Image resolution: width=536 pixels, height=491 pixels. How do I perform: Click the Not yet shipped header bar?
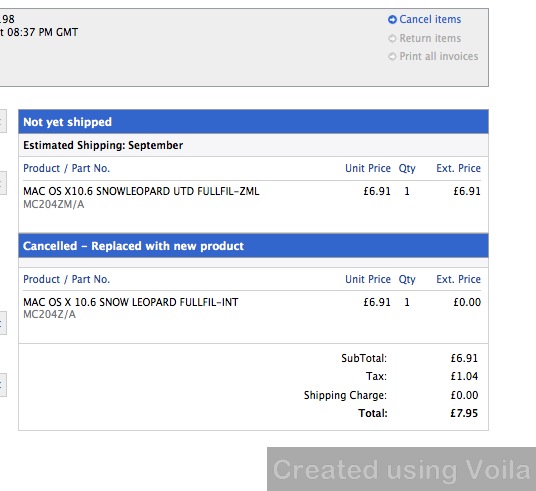click(x=253, y=122)
